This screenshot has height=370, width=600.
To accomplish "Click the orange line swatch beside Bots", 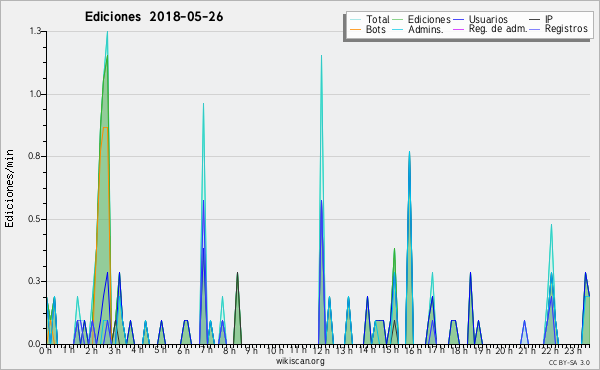I will click(x=355, y=29).
